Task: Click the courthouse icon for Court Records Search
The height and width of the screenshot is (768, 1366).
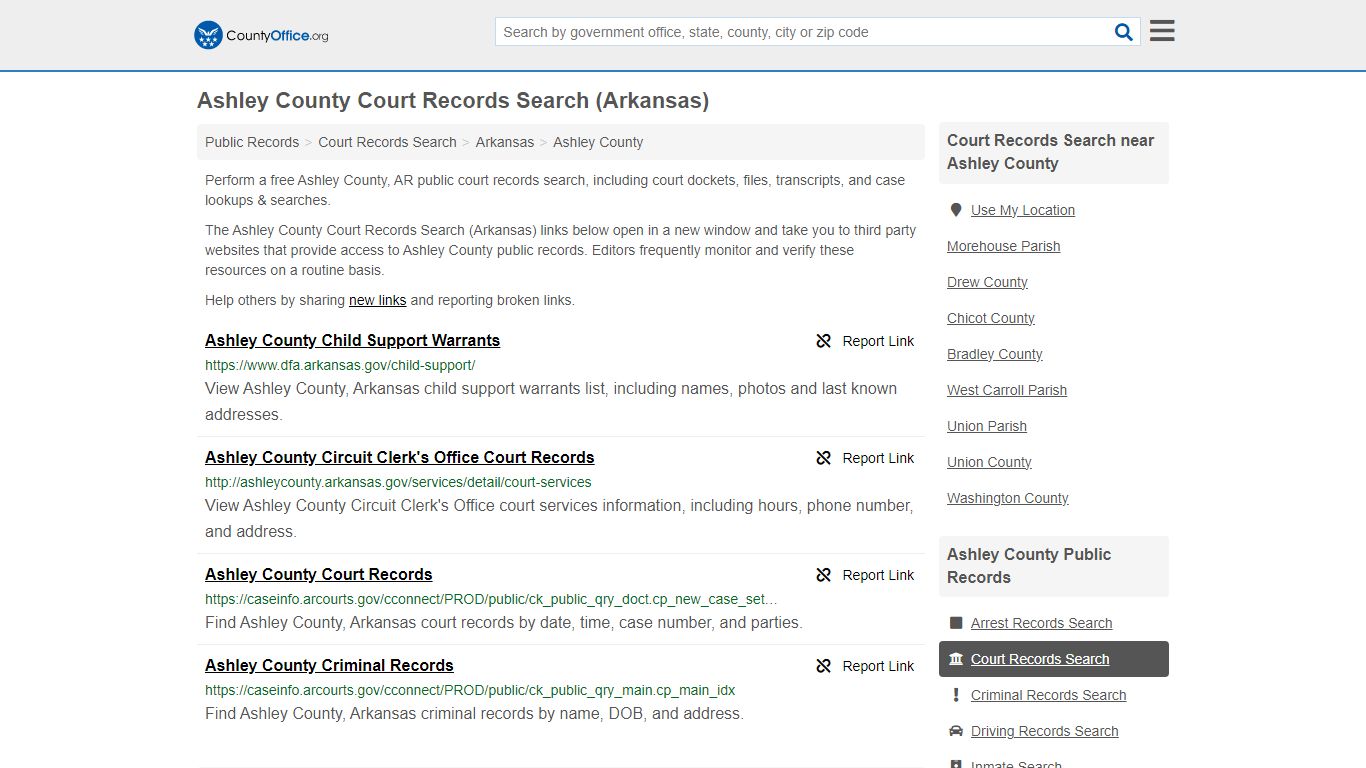Action: [956, 659]
